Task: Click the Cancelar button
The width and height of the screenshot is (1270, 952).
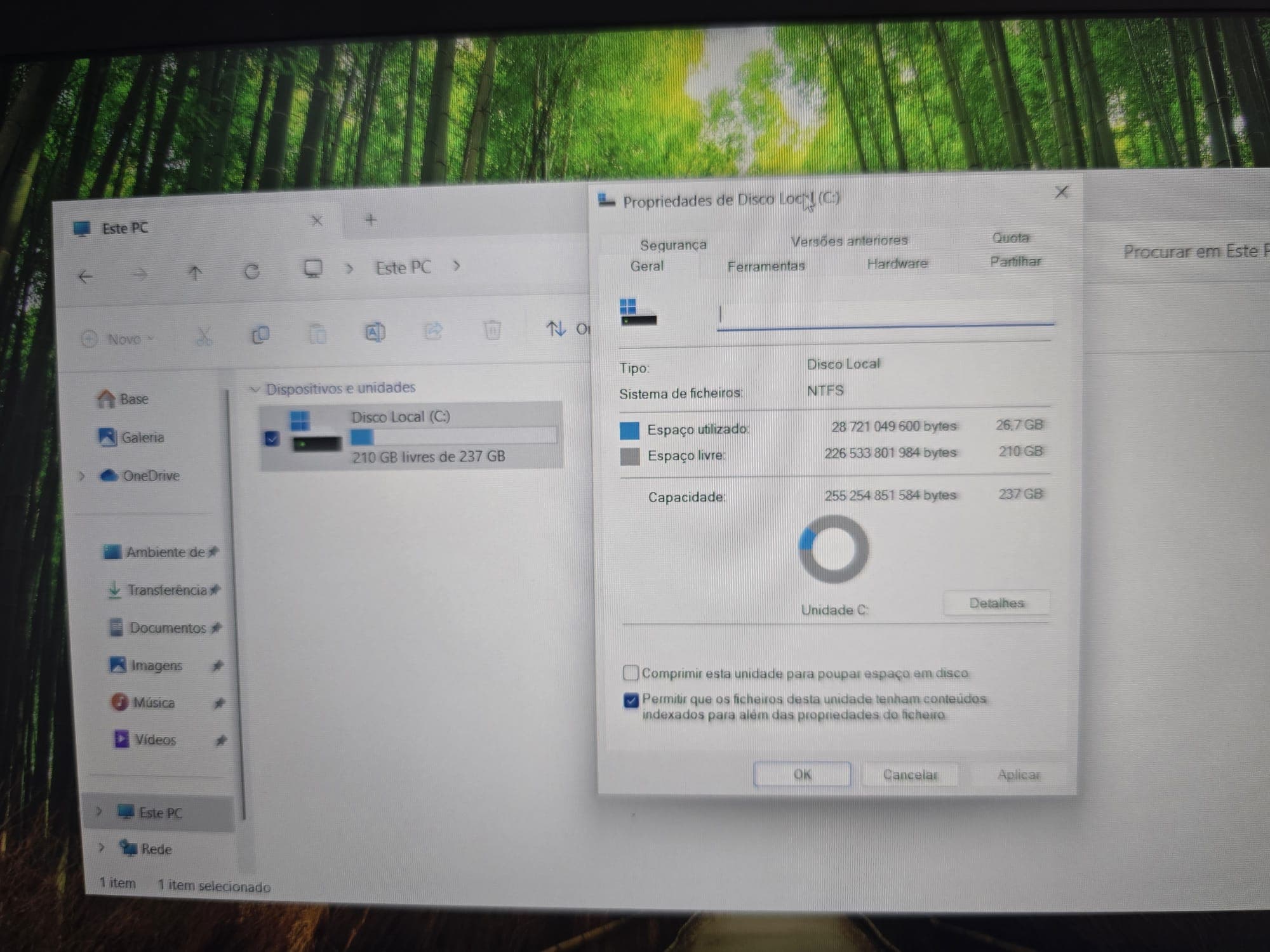Action: (910, 774)
